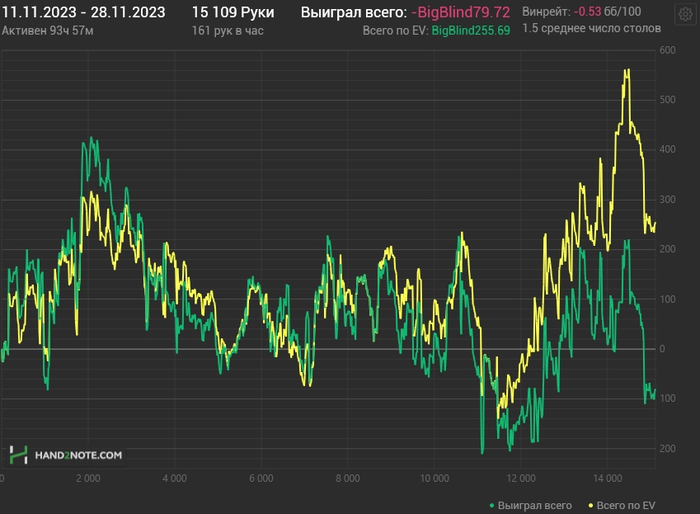
Task: Click the x-axis label '10 000'
Action: 434,478
